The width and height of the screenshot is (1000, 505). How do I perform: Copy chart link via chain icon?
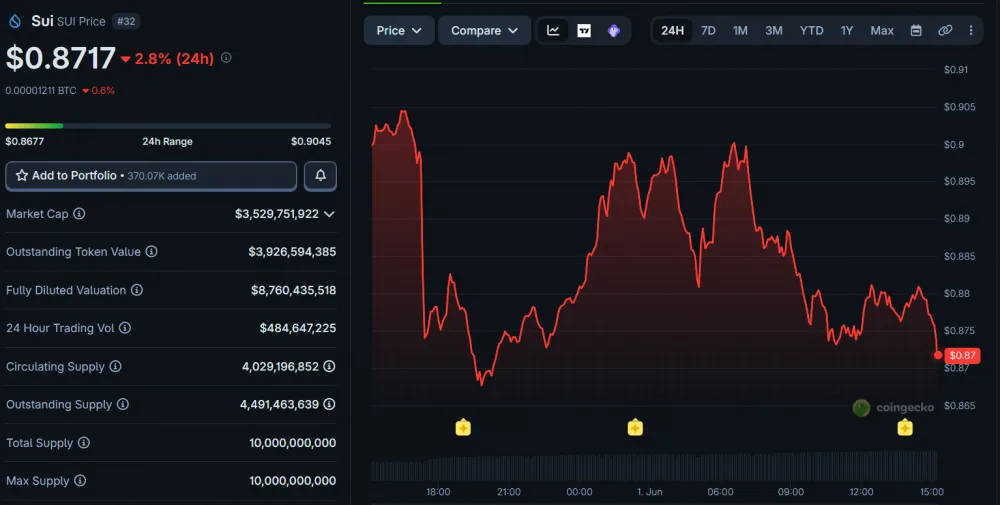tap(945, 31)
